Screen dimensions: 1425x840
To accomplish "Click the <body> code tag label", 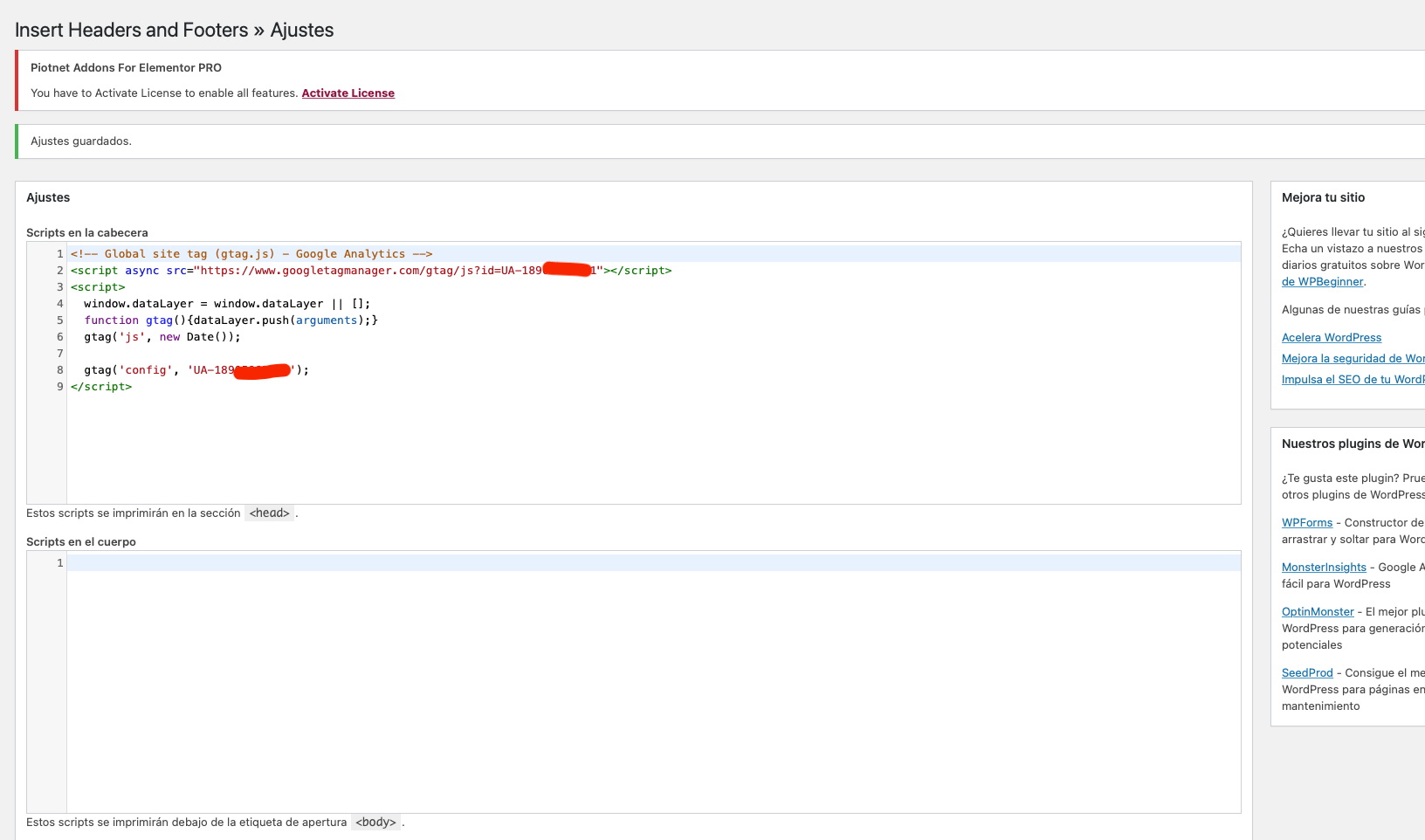I will tap(375, 823).
